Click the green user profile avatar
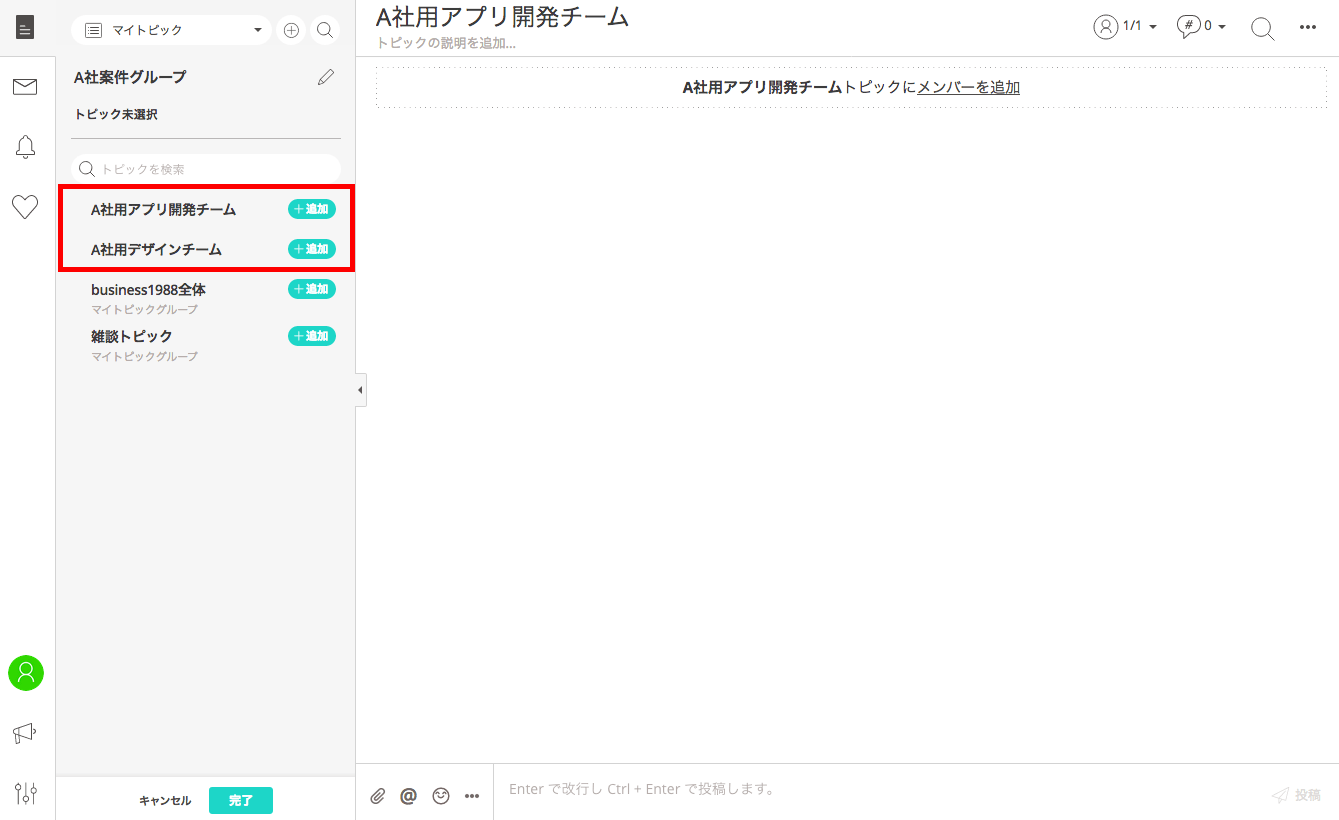The height and width of the screenshot is (820, 1339). click(x=26, y=673)
